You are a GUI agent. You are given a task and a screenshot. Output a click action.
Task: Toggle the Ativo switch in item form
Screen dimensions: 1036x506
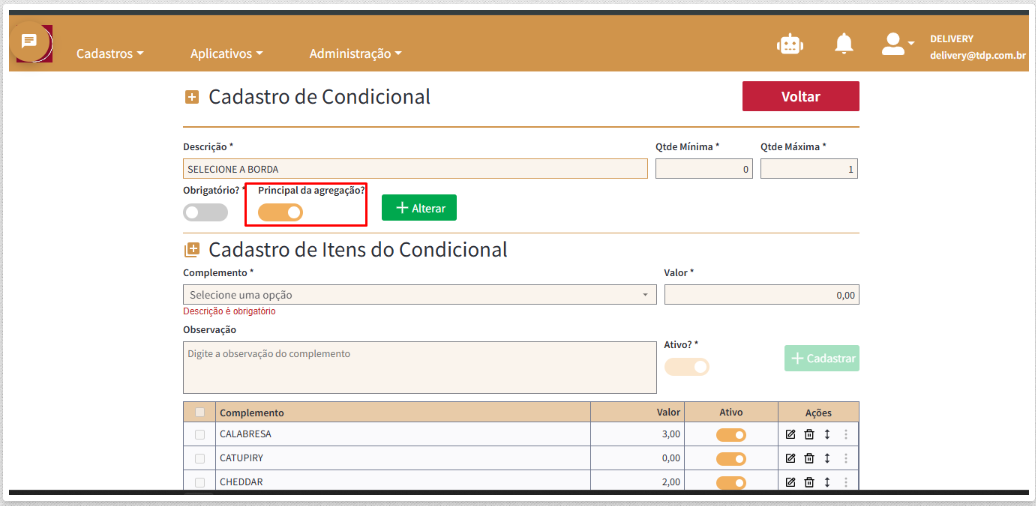point(686,367)
